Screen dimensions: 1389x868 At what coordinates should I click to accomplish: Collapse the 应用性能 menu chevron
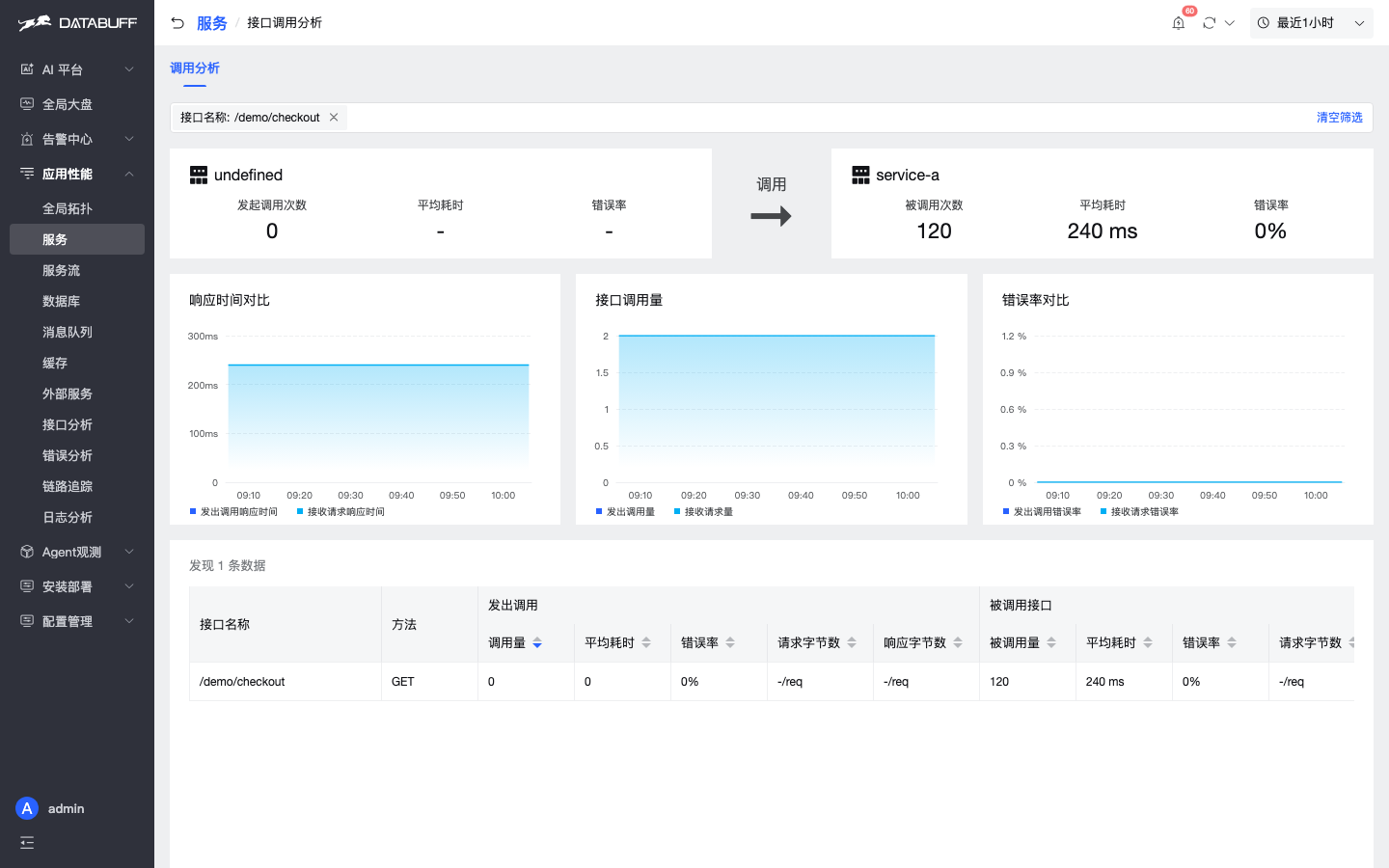129,174
